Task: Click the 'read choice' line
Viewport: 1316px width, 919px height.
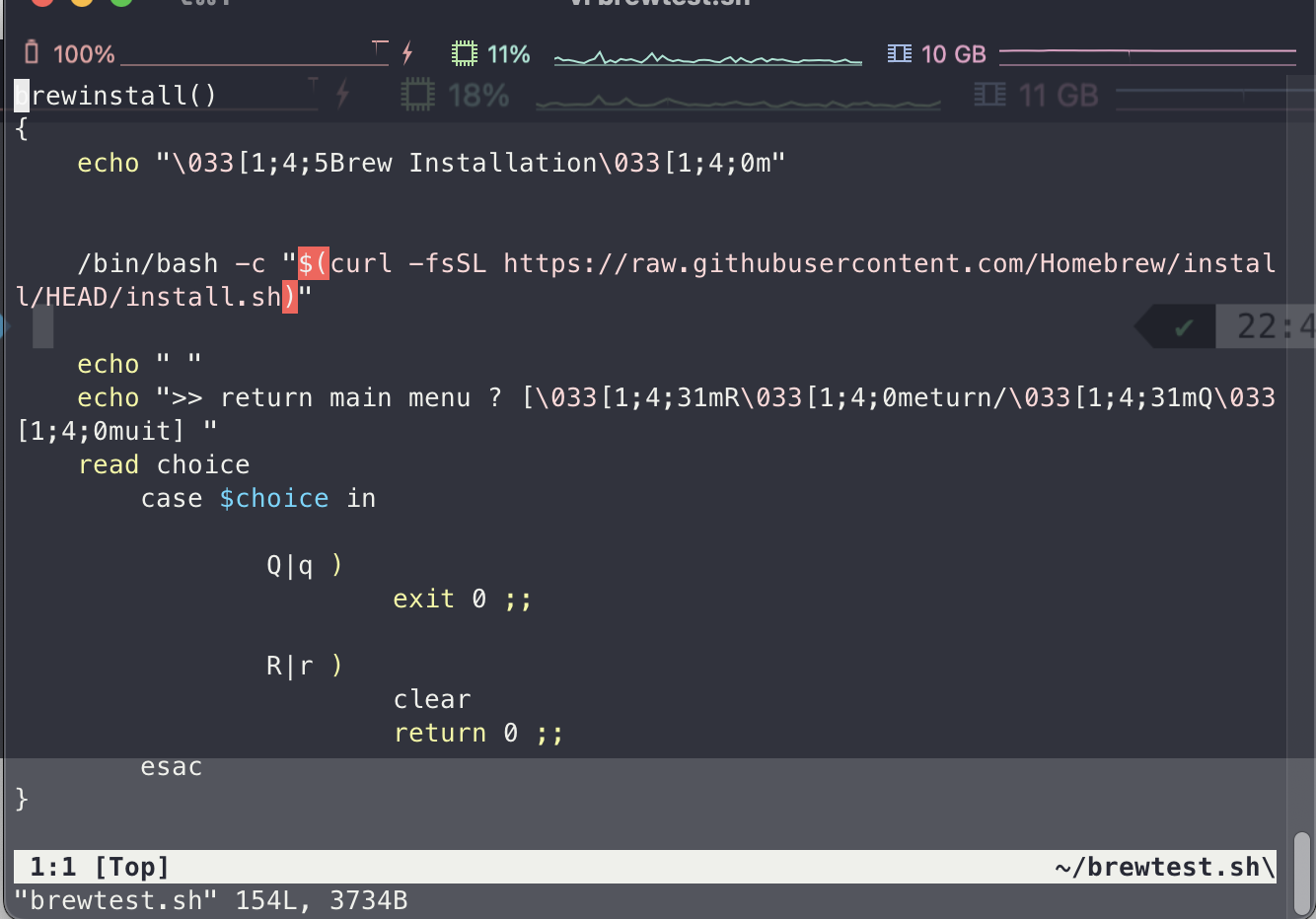Action: [164, 464]
